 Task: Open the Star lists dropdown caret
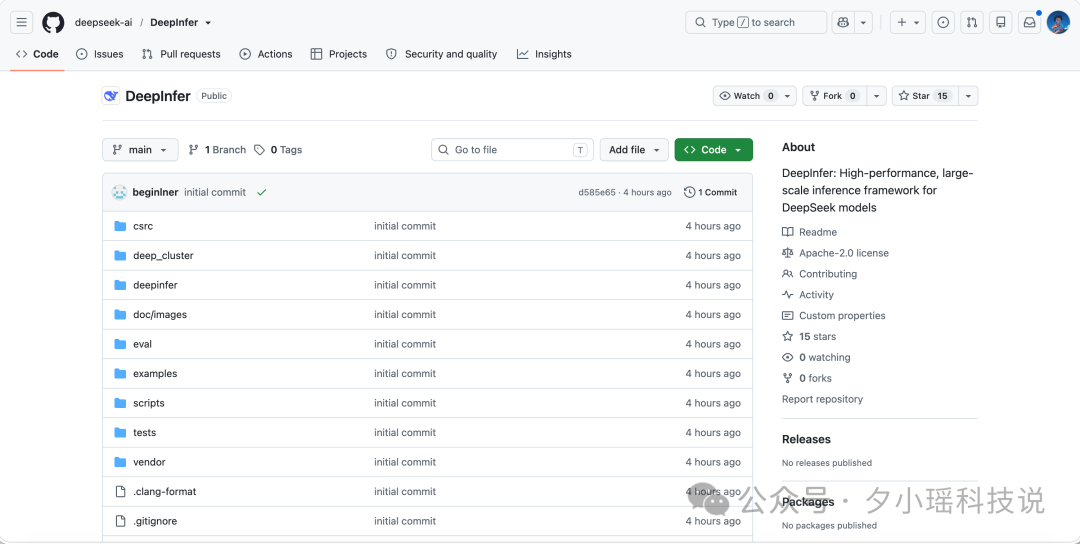pyautogui.click(x=968, y=96)
